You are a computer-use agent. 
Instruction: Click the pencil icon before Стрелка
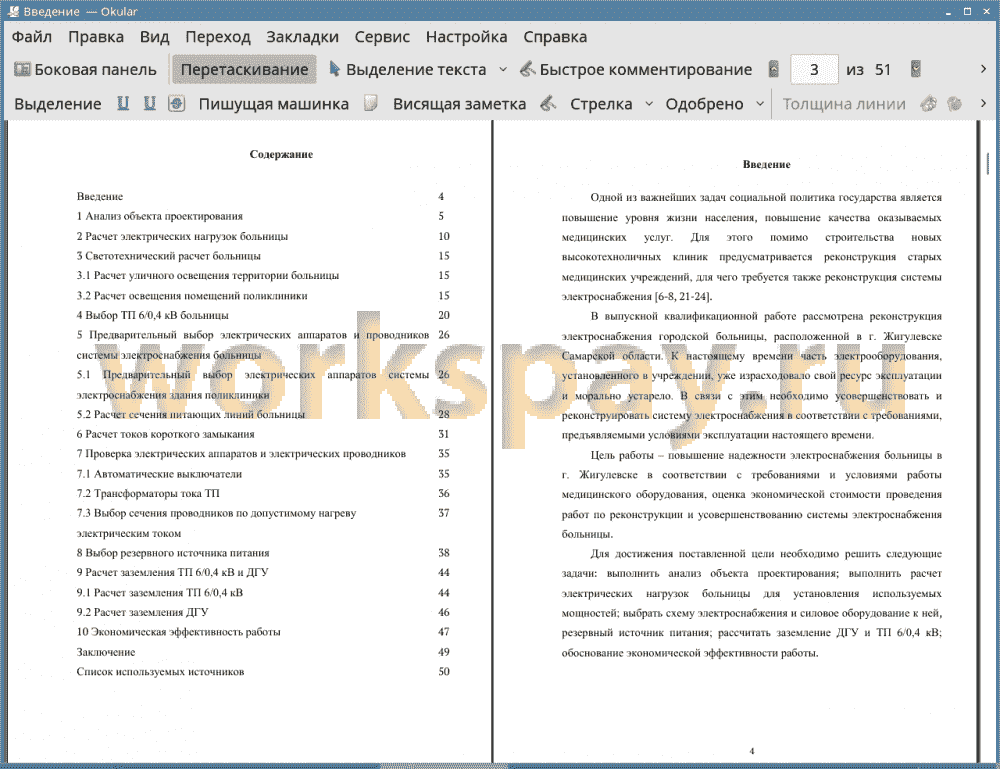pos(548,103)
